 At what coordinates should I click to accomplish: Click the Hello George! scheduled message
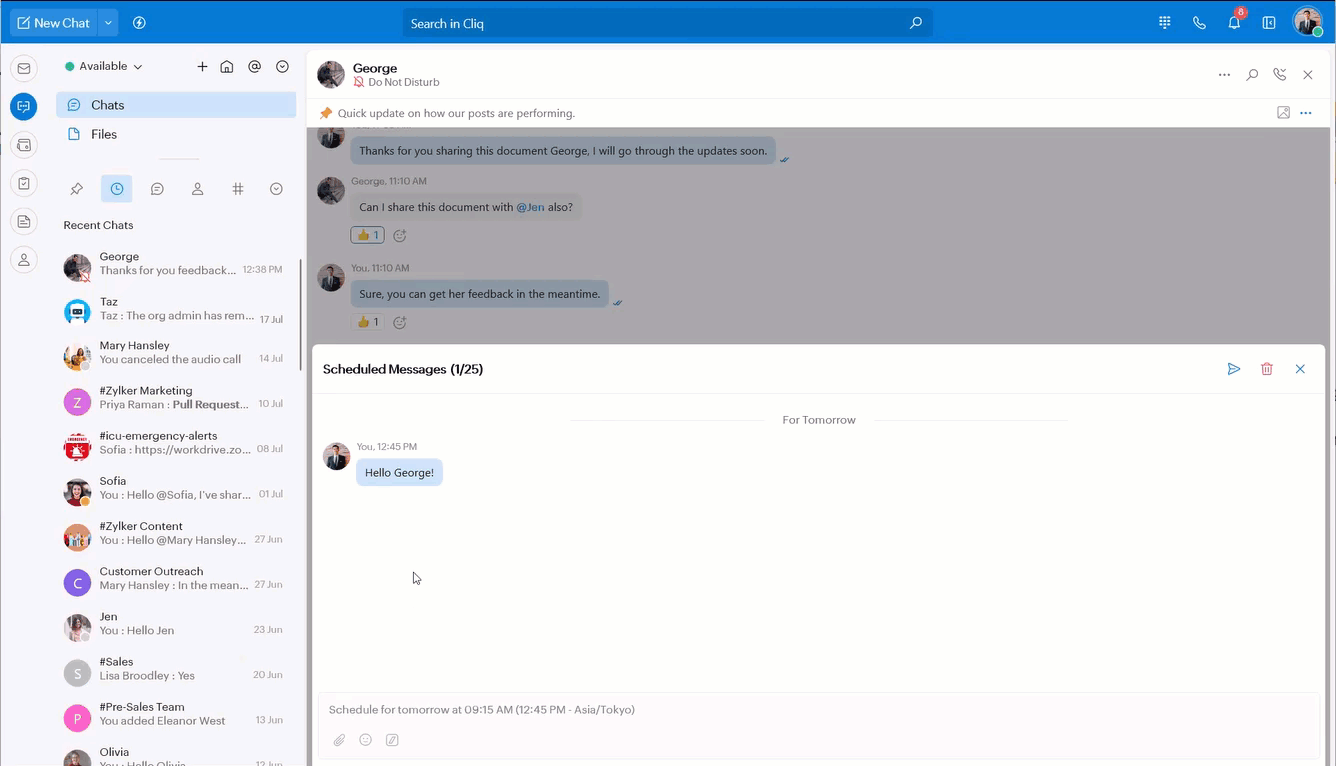399,473
